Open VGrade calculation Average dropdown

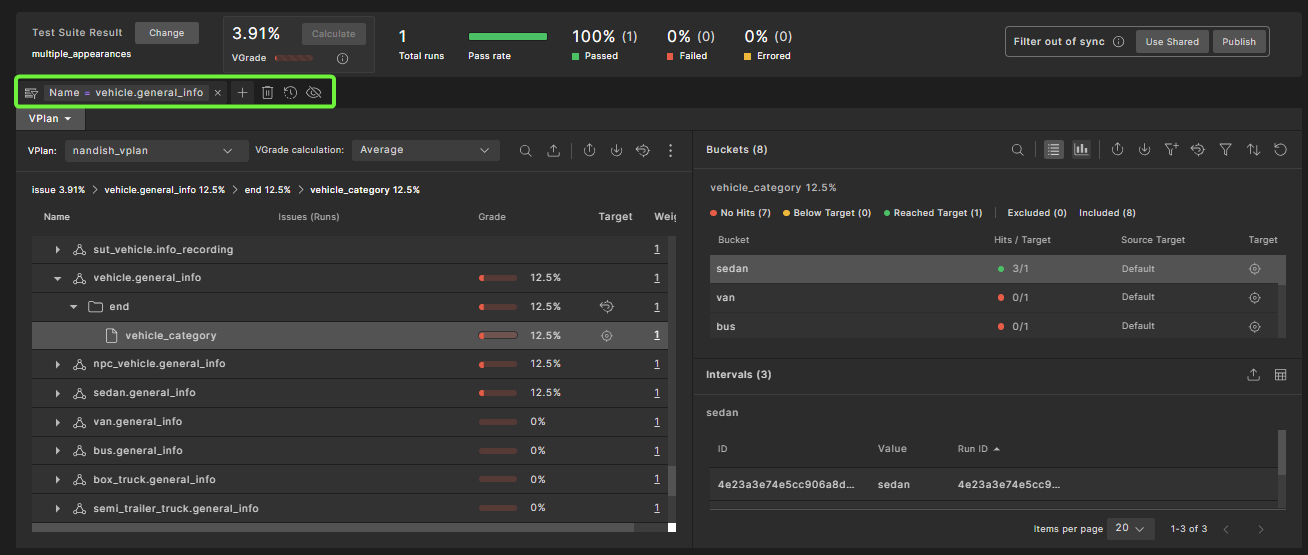[425, 151]
